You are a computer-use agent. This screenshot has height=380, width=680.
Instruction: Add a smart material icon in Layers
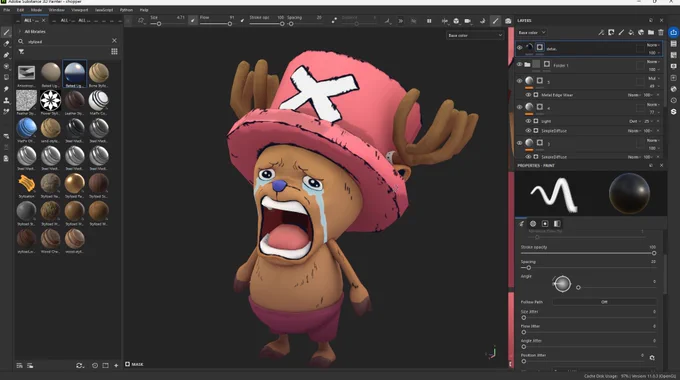(x=641, y=33)
